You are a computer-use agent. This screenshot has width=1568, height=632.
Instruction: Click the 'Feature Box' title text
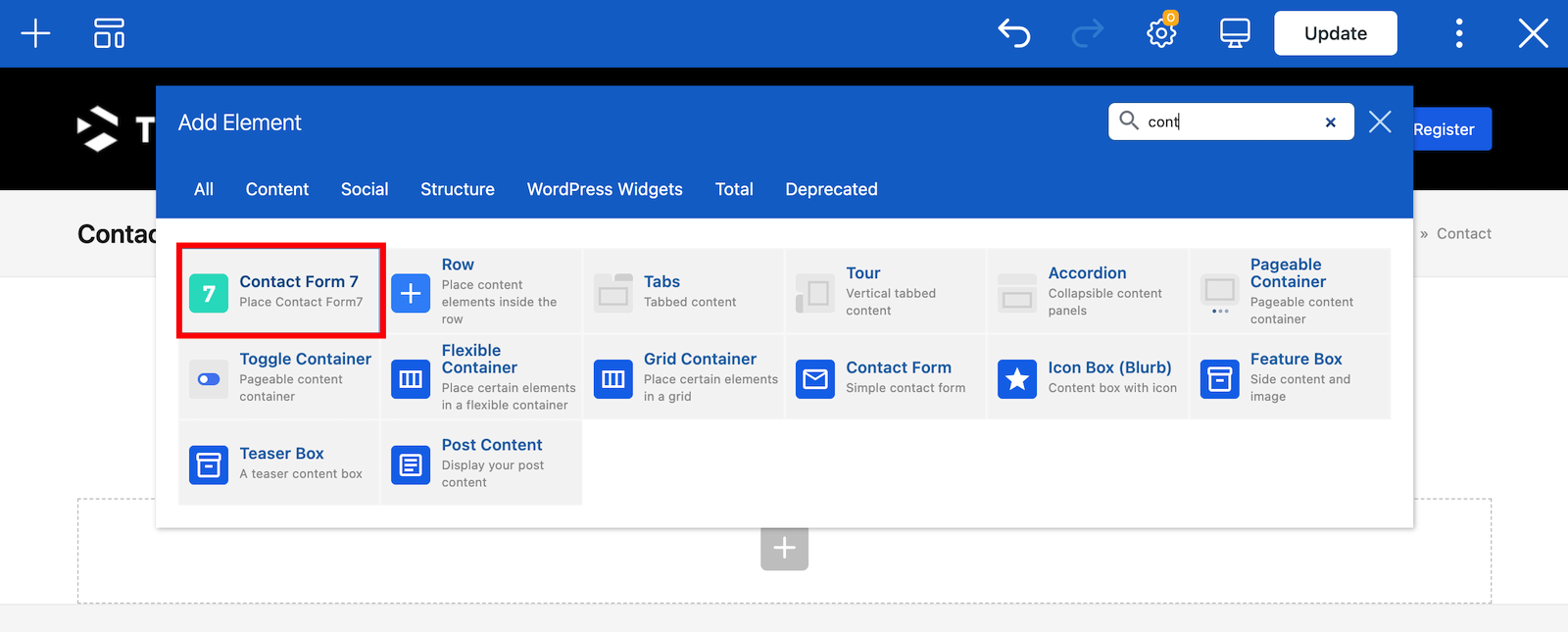tap(1296, 359)
